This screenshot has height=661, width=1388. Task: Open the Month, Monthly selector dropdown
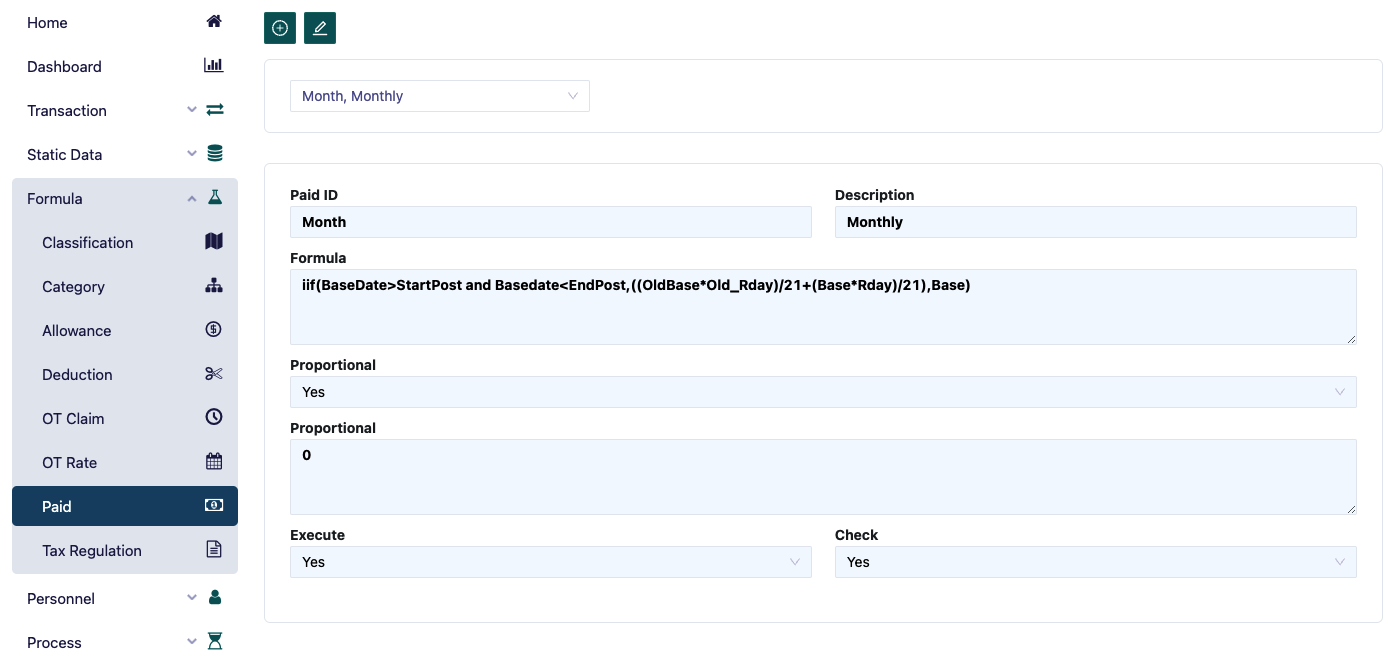click(x=439, y=96)
